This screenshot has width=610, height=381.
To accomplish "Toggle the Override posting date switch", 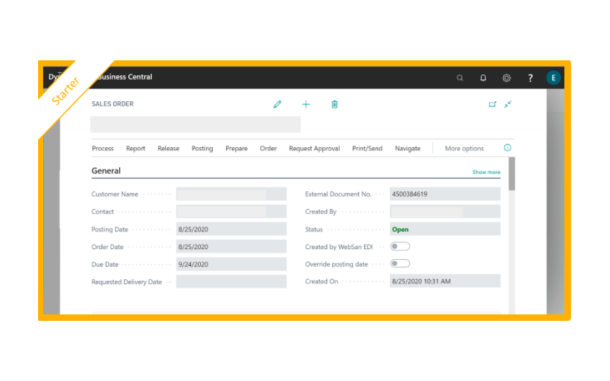I will pos(400,263).
